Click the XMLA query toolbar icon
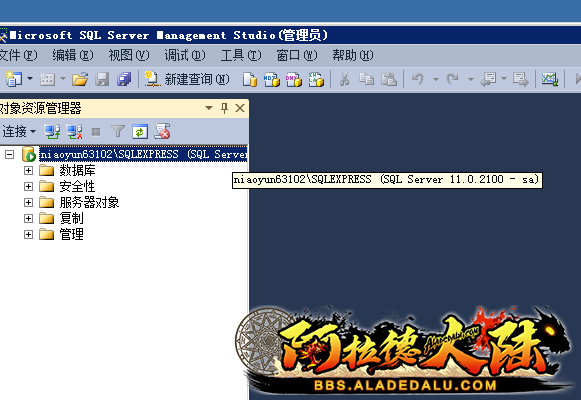Viewport: 581px width, 400px height. point(316,79)
